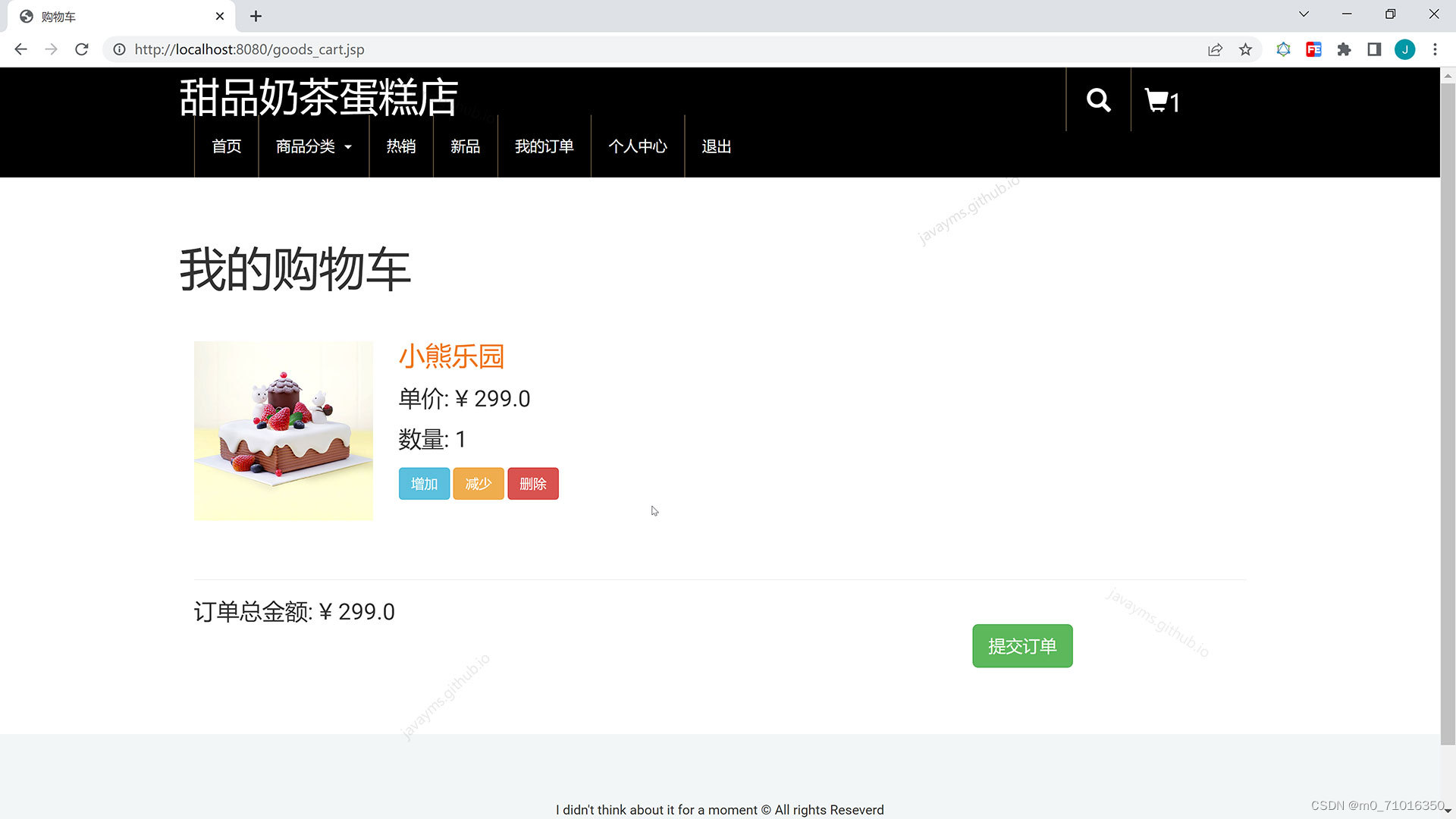Click the notifications bell icon
Viewport: 1456px width, 819px height.
tap(1283, 49)
